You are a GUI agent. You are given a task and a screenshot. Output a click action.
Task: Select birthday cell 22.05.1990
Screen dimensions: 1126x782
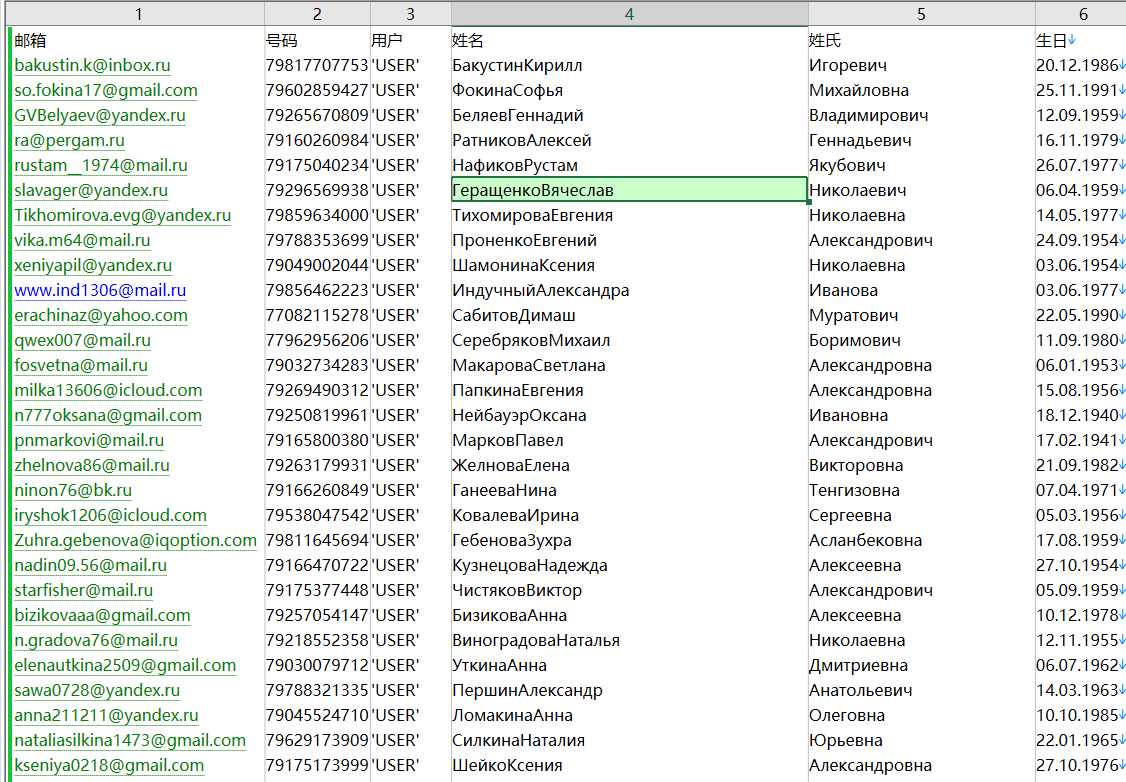tap(1080, 315)
